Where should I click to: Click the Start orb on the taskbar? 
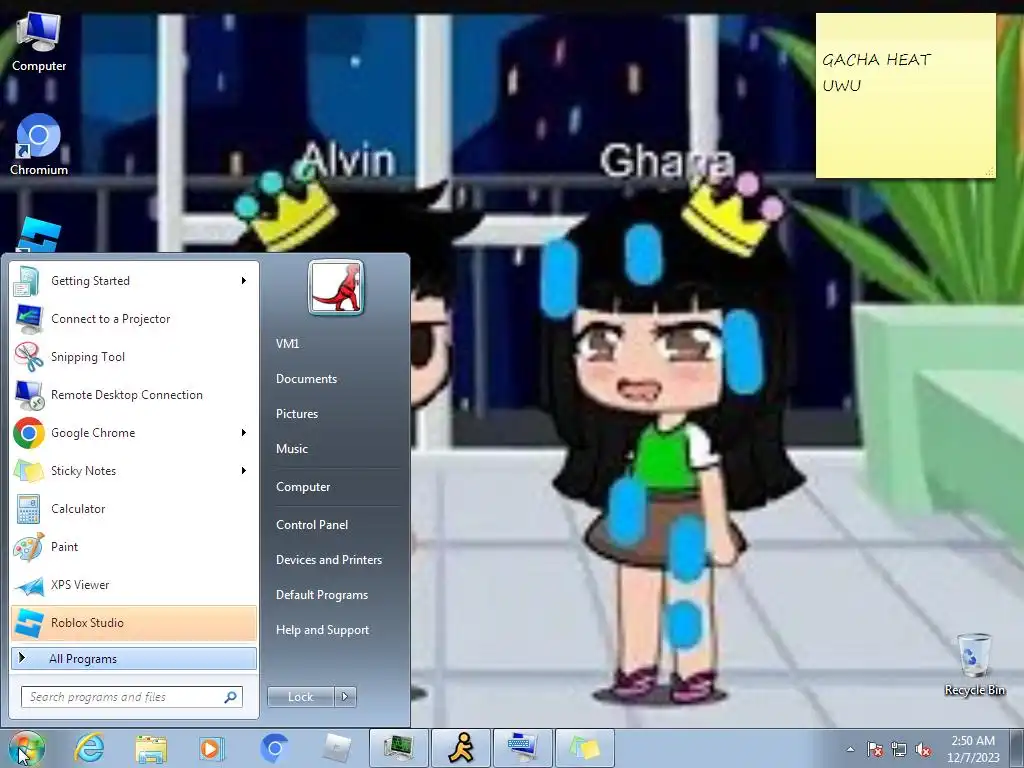pyautogui.click(x=27, y=748)
